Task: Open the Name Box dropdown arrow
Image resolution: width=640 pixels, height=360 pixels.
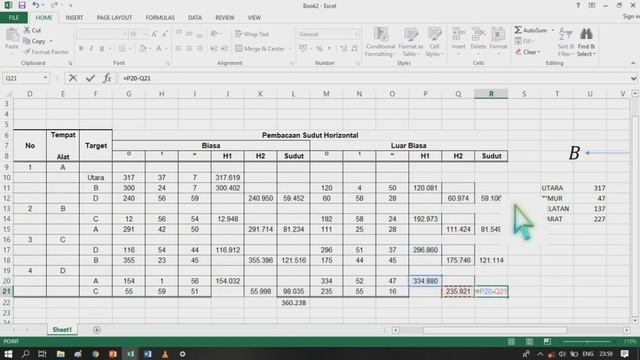Action: [45, 78]
